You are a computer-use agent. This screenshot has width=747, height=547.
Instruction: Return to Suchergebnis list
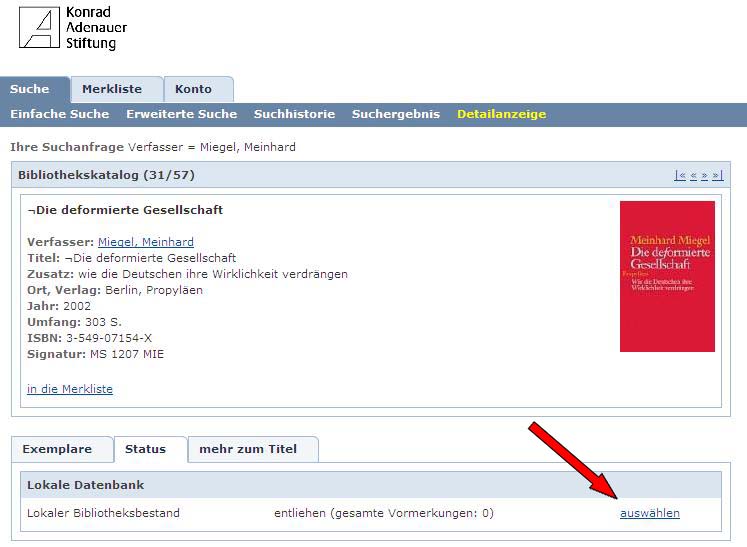click(395, 114)
